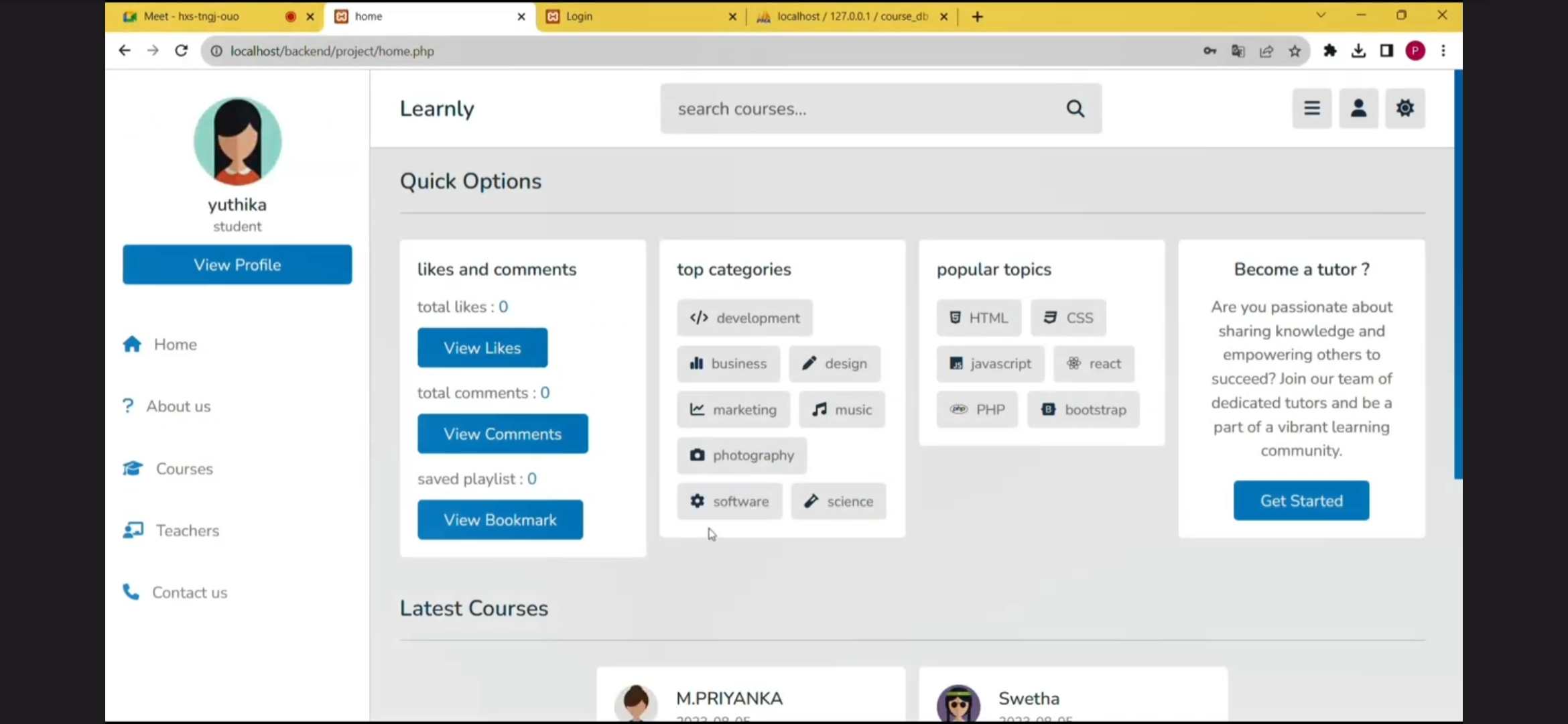
Task: Click the HTML topic tag
Action: pyautogui.click(x=978, y=318)
